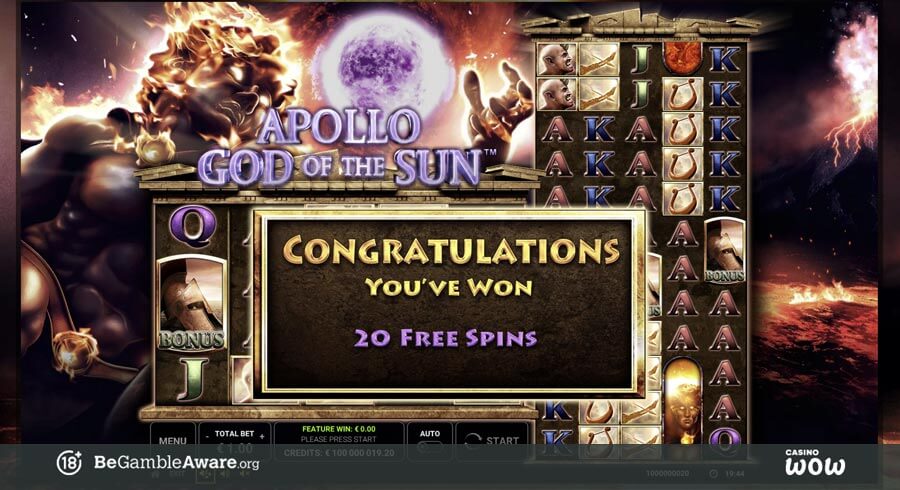900x490 pixels.
Task: Open the BeGambleAware.org link
Action: click(176, 462)
